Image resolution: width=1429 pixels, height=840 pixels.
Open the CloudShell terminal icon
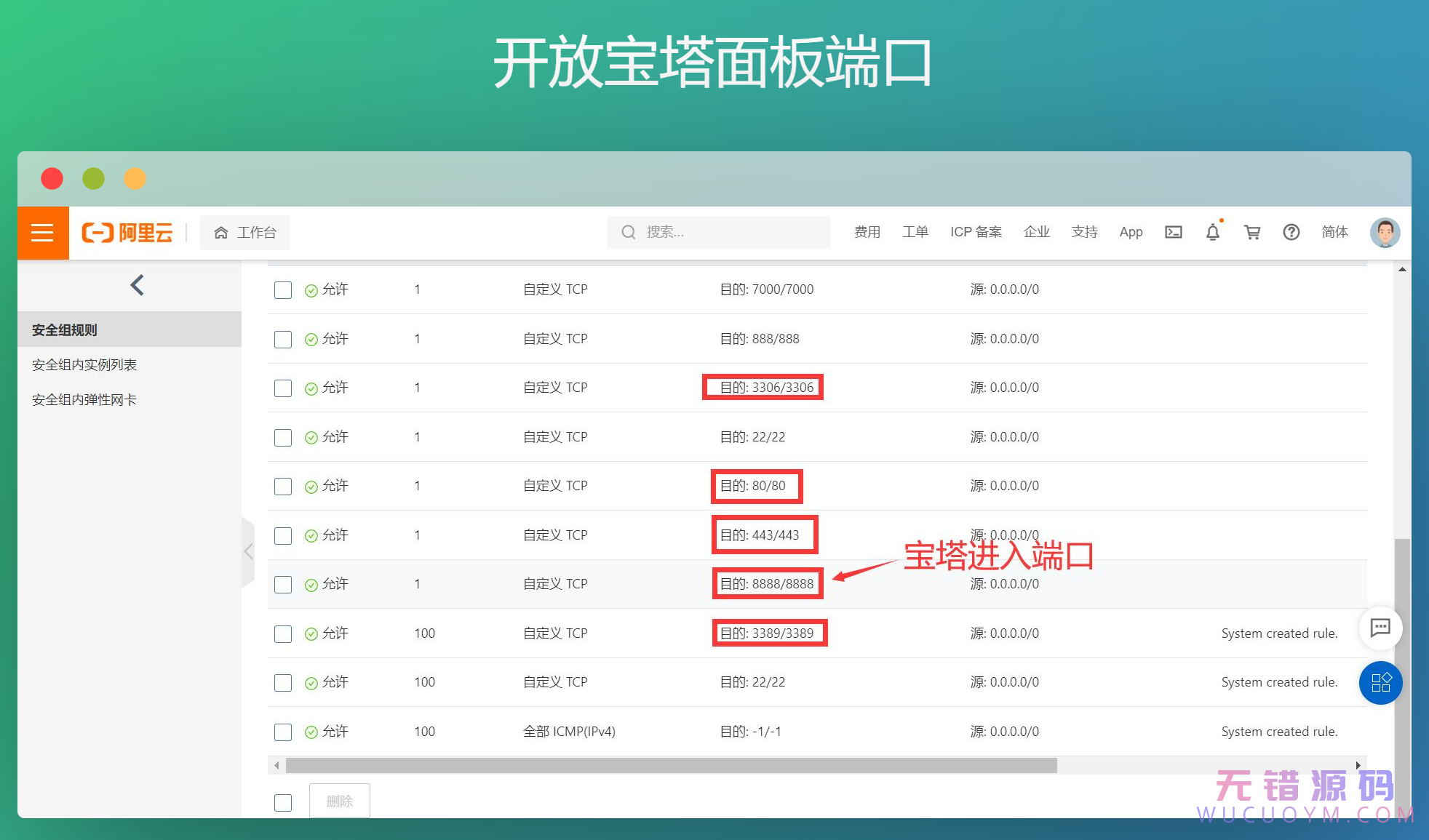click(1174, 232)
